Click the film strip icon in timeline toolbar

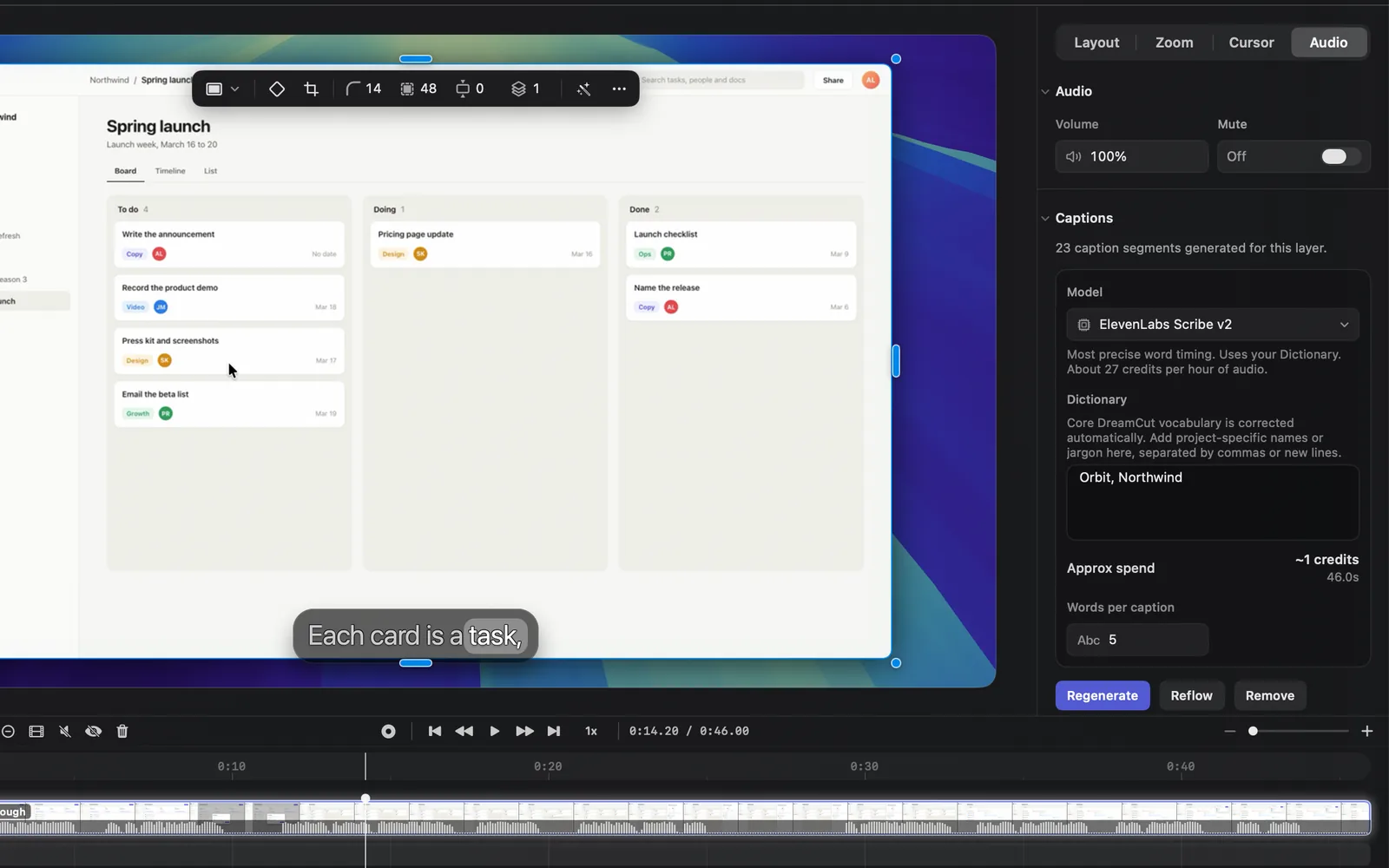tap(36, 732)
